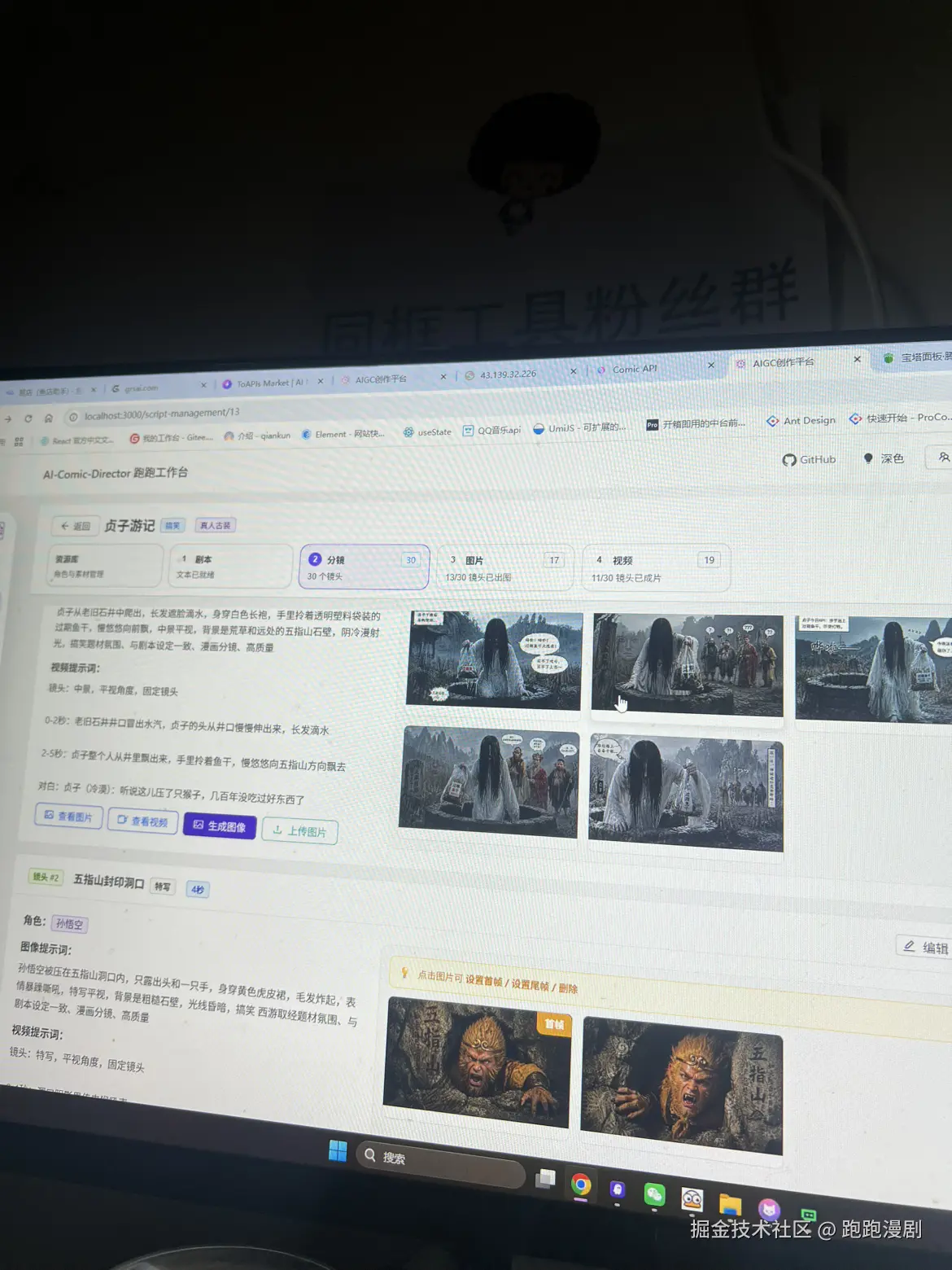This screenshot has height=1270, width=952.
Task: Click the 4秒 duration tag
Action: pyautogui.click(x=198, y=889)
